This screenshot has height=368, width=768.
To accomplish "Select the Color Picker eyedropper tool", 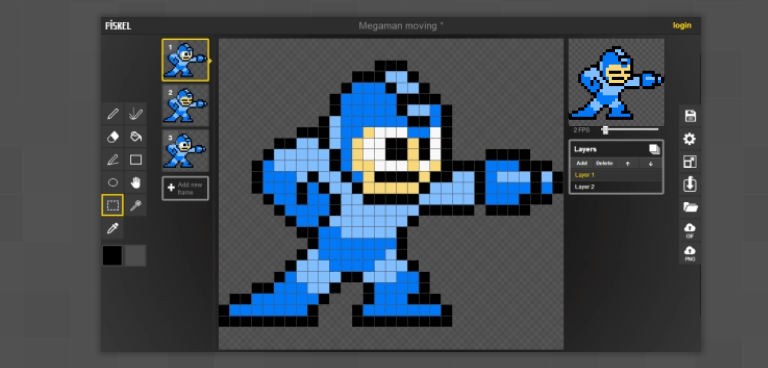I will tap(113, 228).
